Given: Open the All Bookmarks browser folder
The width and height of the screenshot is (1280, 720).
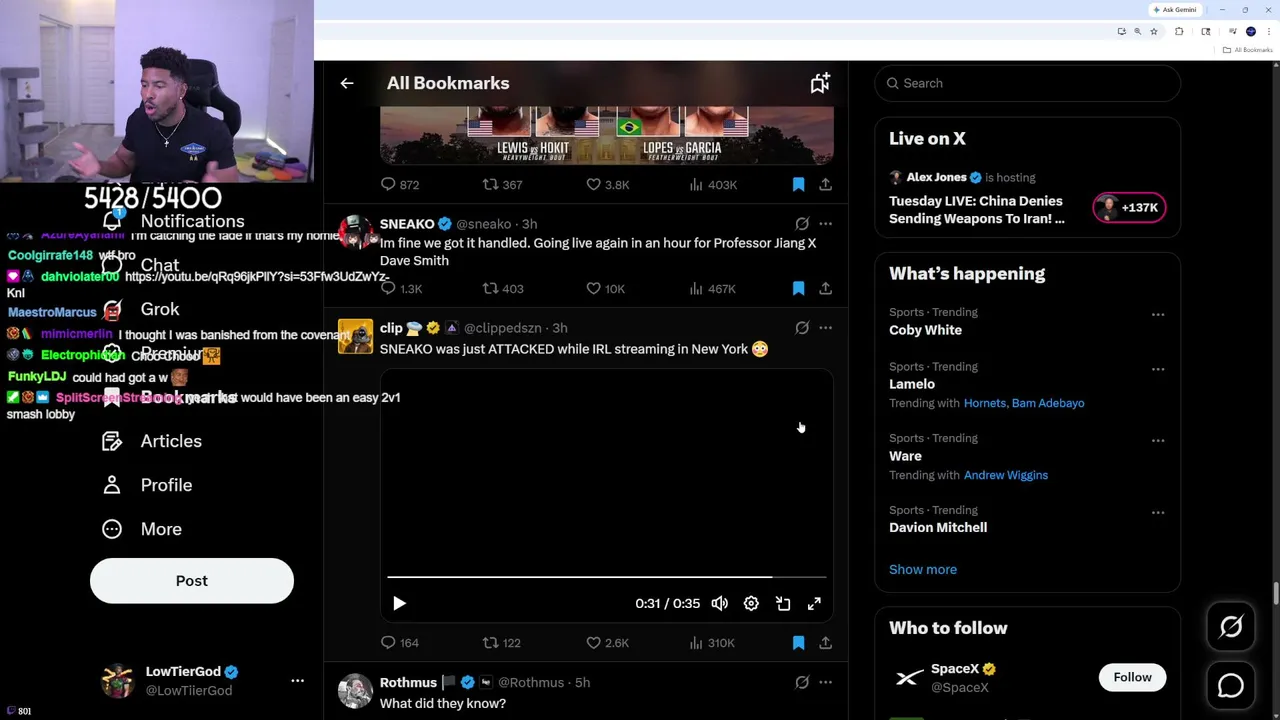Looking at the screenshot, I should pyautogui.click(x=1248, y=50).
